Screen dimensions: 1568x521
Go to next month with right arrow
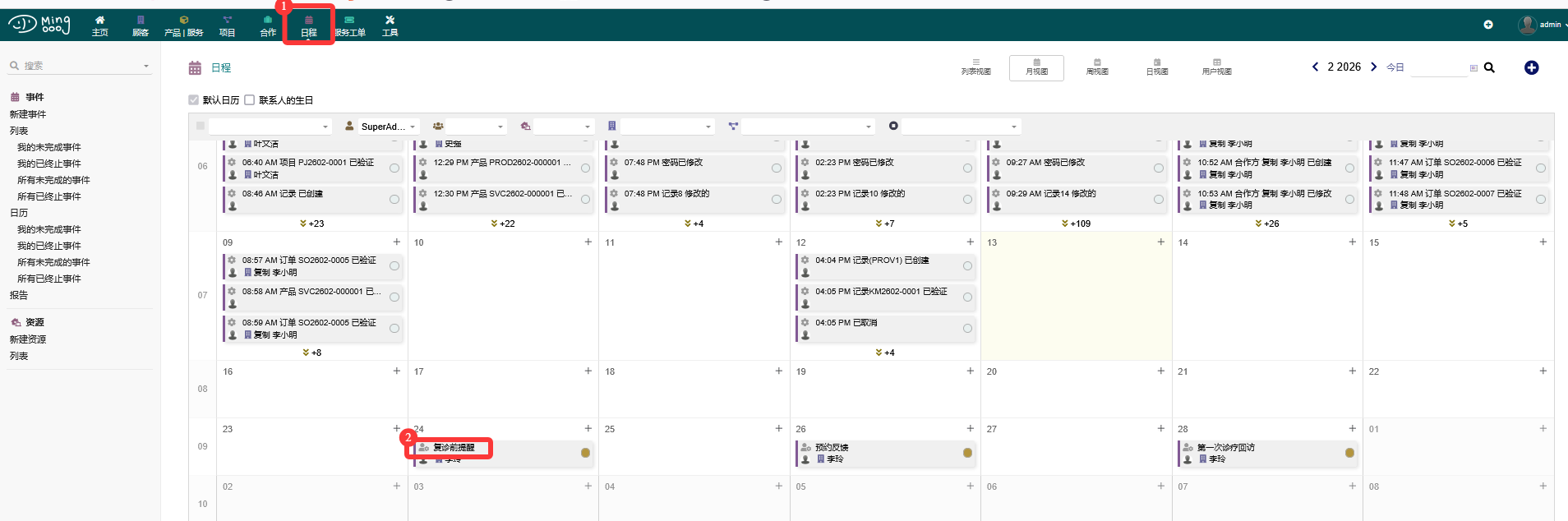[x=1373, y=67]
